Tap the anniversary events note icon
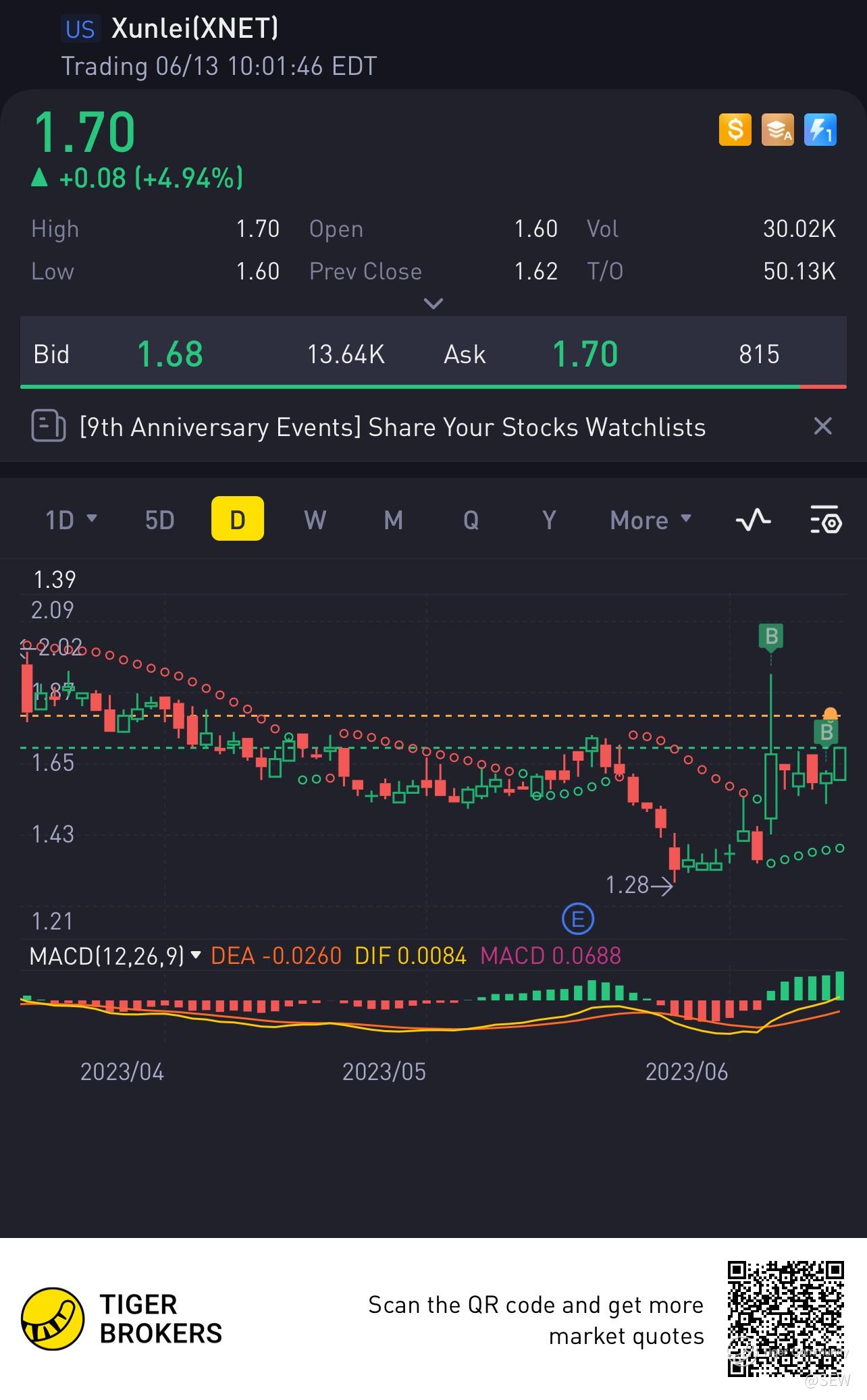The width and height of the screenshot is (867, 1400). (x=49, y=427)
